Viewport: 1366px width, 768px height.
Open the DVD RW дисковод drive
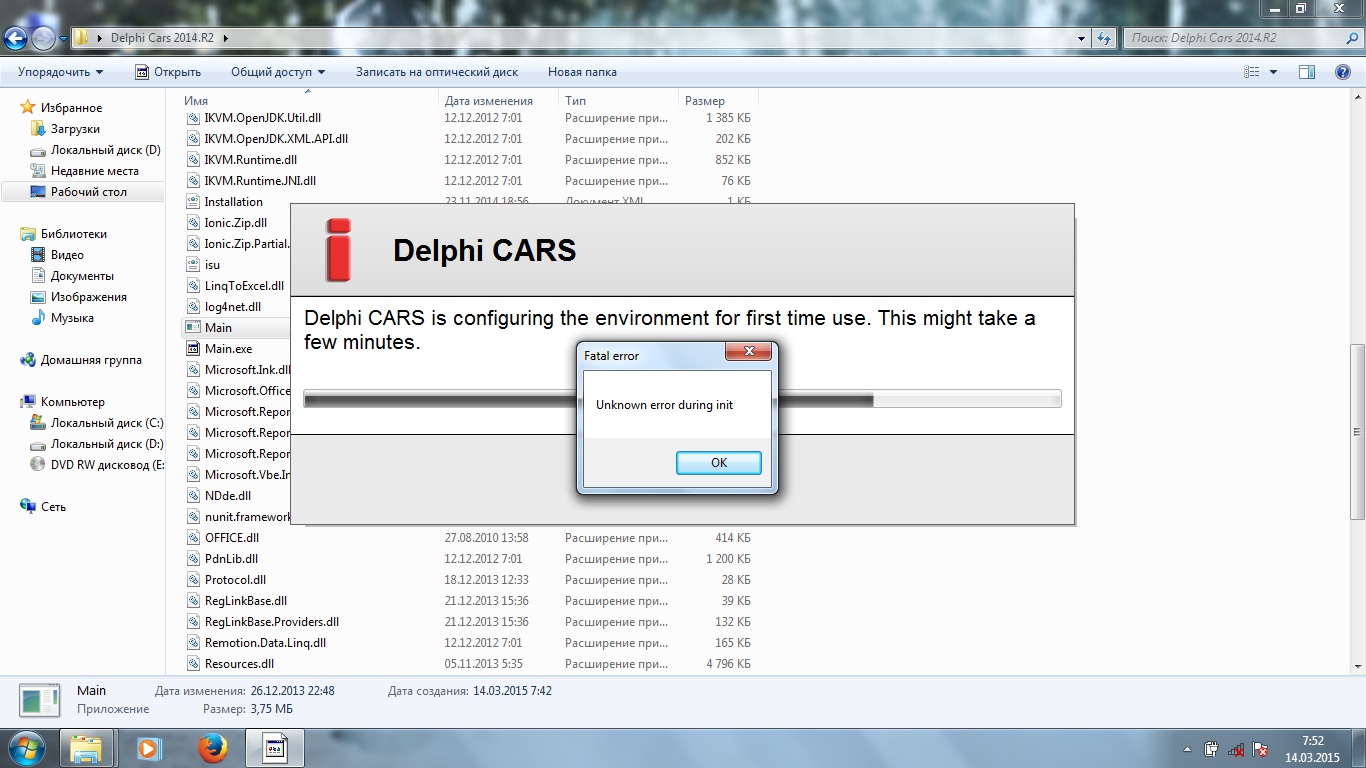(x=107, y=465)
